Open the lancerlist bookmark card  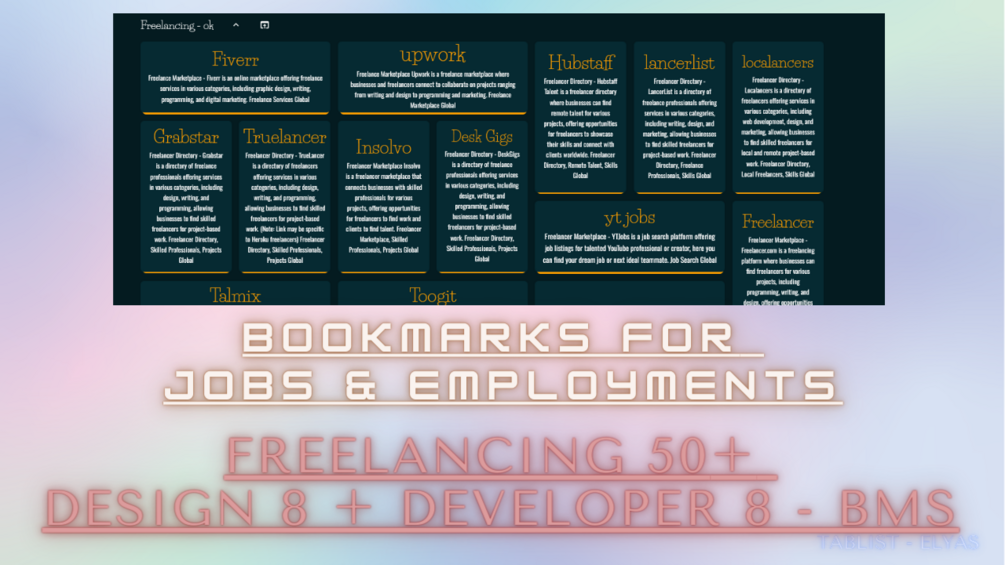coord(679,118)
